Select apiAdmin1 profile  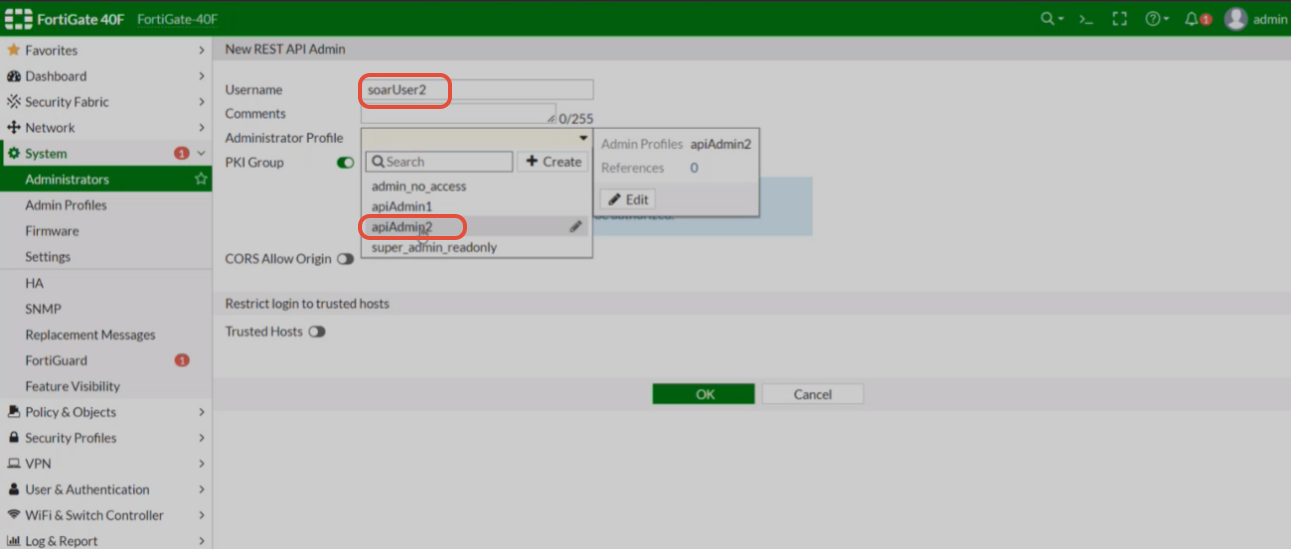point(477,206)
